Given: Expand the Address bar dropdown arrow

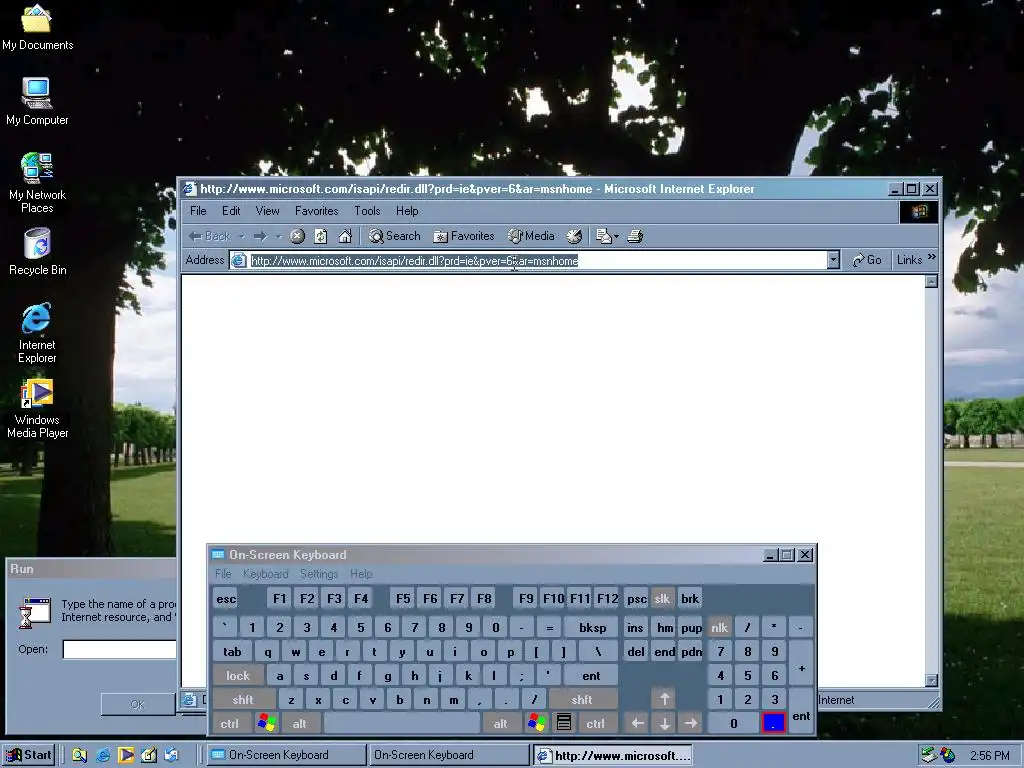Looking at the screenshot, I should (x=833, y=260).
